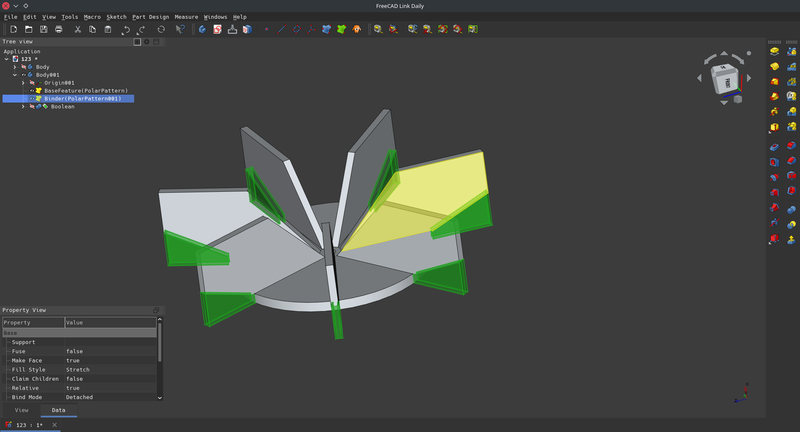
Task: Click the Create Body icon
Action: [x=202, y=29]
